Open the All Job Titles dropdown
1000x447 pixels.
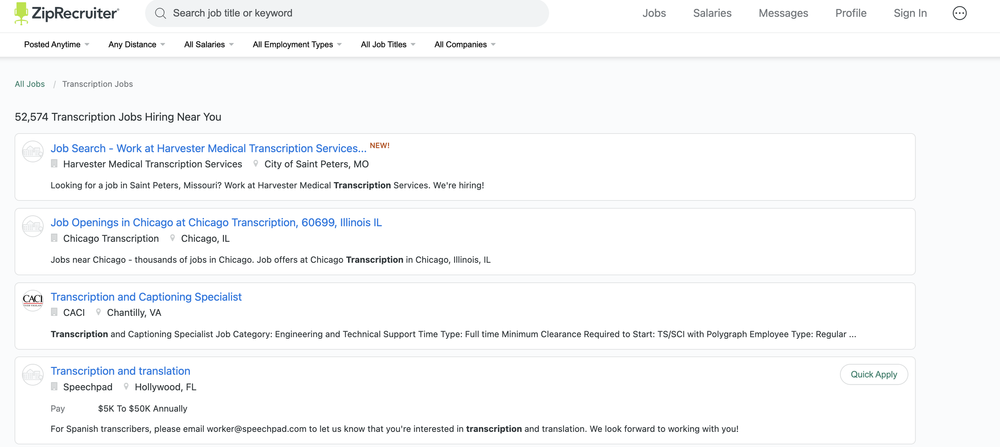click(x=388, y=45)
